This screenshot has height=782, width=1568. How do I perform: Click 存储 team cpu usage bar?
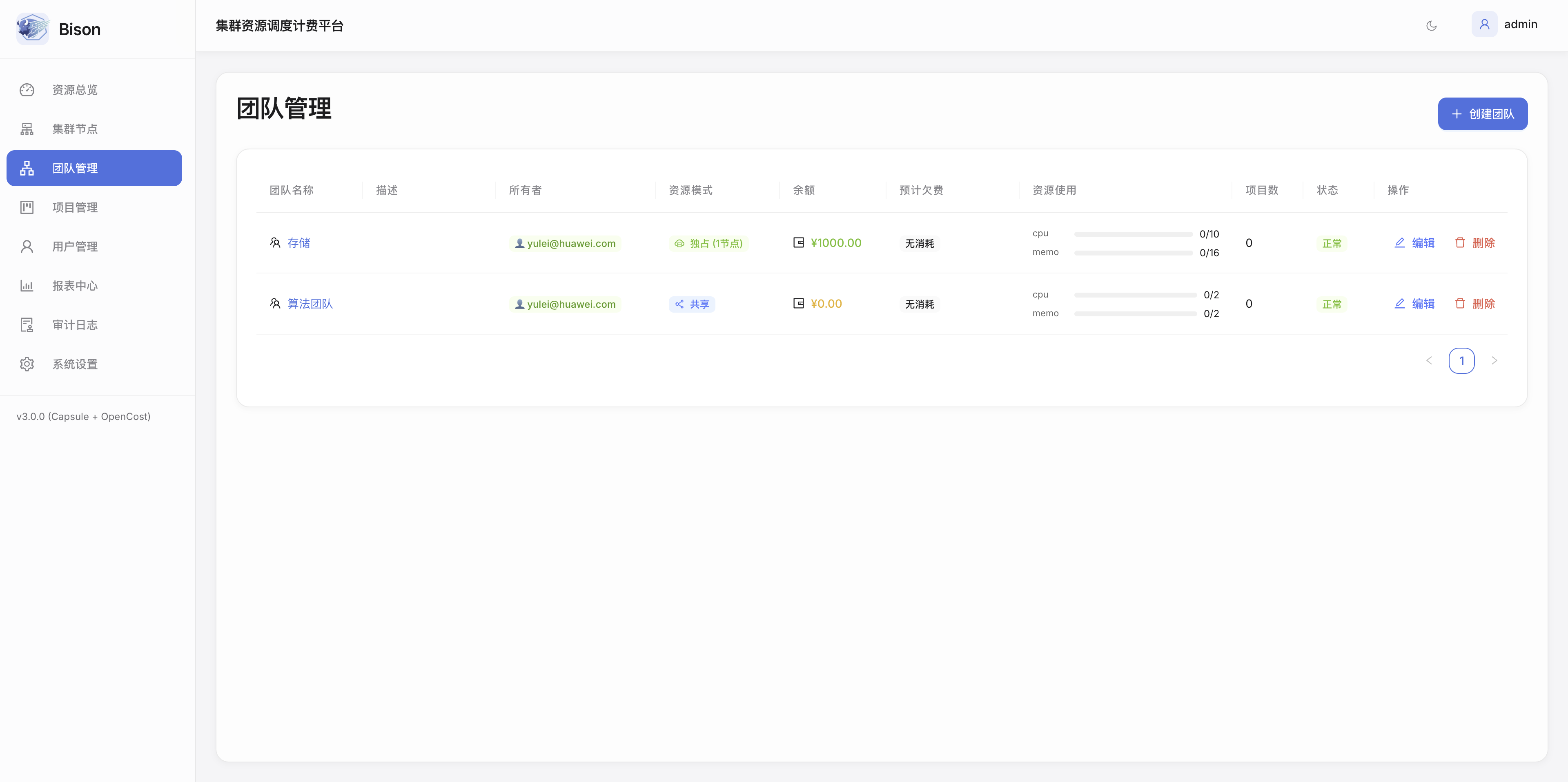click(1133, 234)
